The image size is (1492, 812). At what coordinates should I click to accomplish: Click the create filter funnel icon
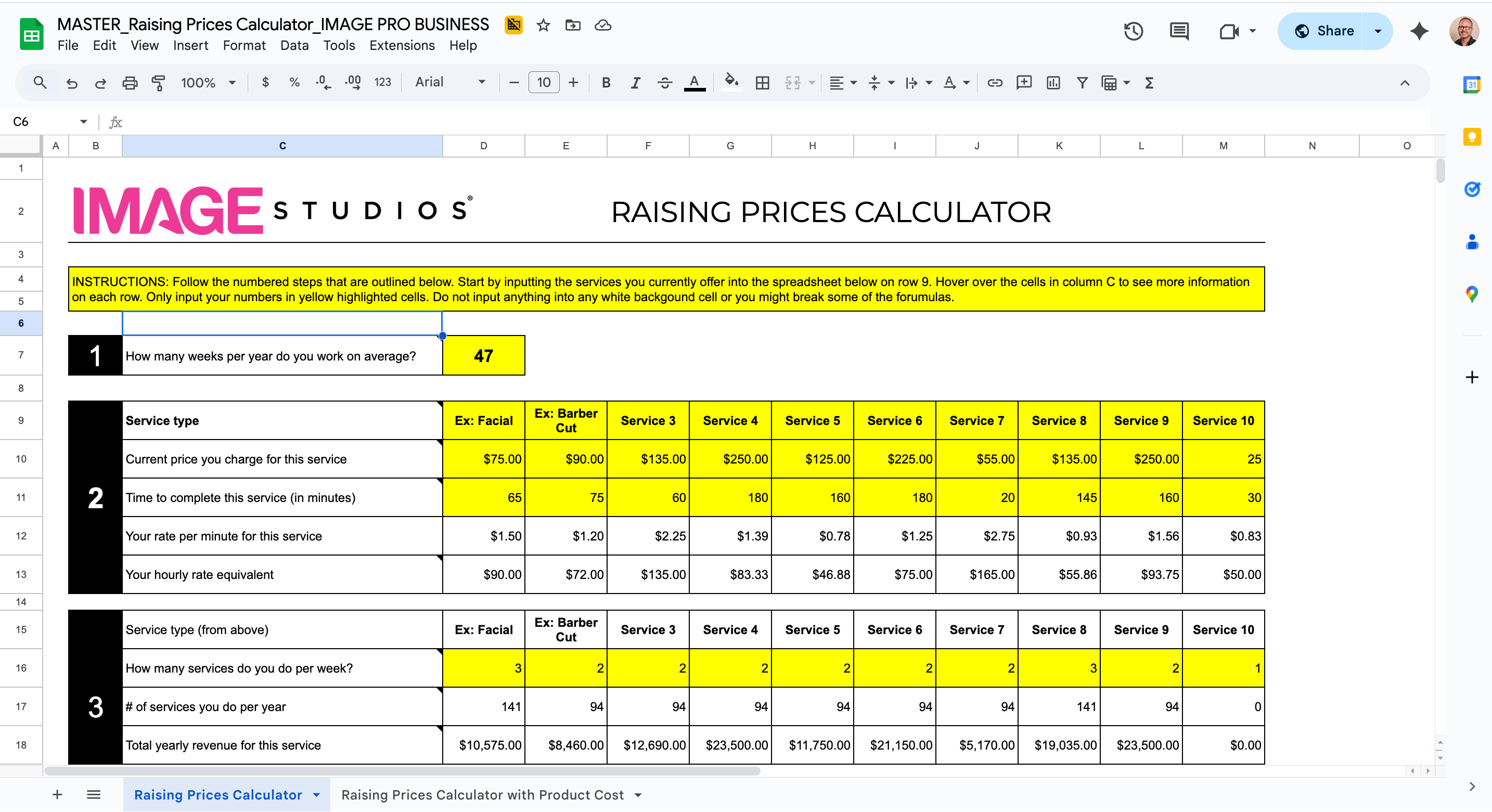[x=1082, y=83]
